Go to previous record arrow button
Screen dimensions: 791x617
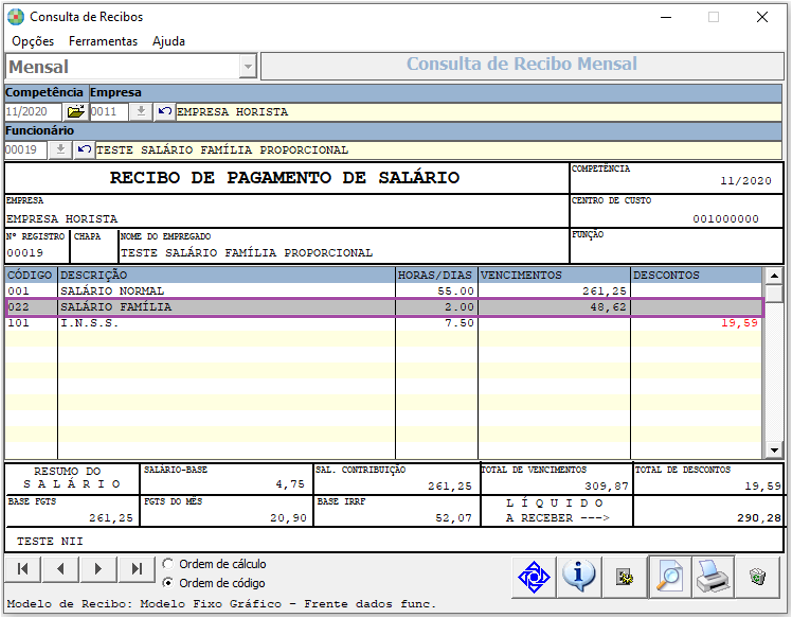click(x=61, y=569)
